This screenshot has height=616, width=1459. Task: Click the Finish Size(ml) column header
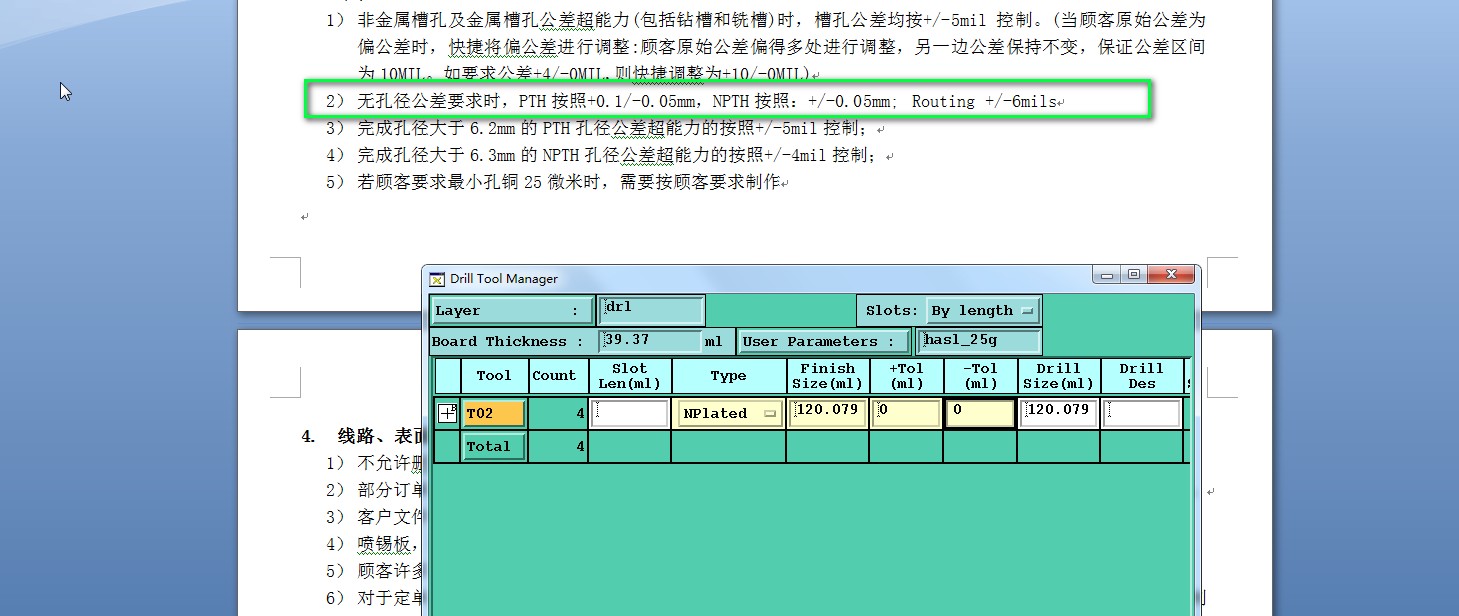pos(827,376)
